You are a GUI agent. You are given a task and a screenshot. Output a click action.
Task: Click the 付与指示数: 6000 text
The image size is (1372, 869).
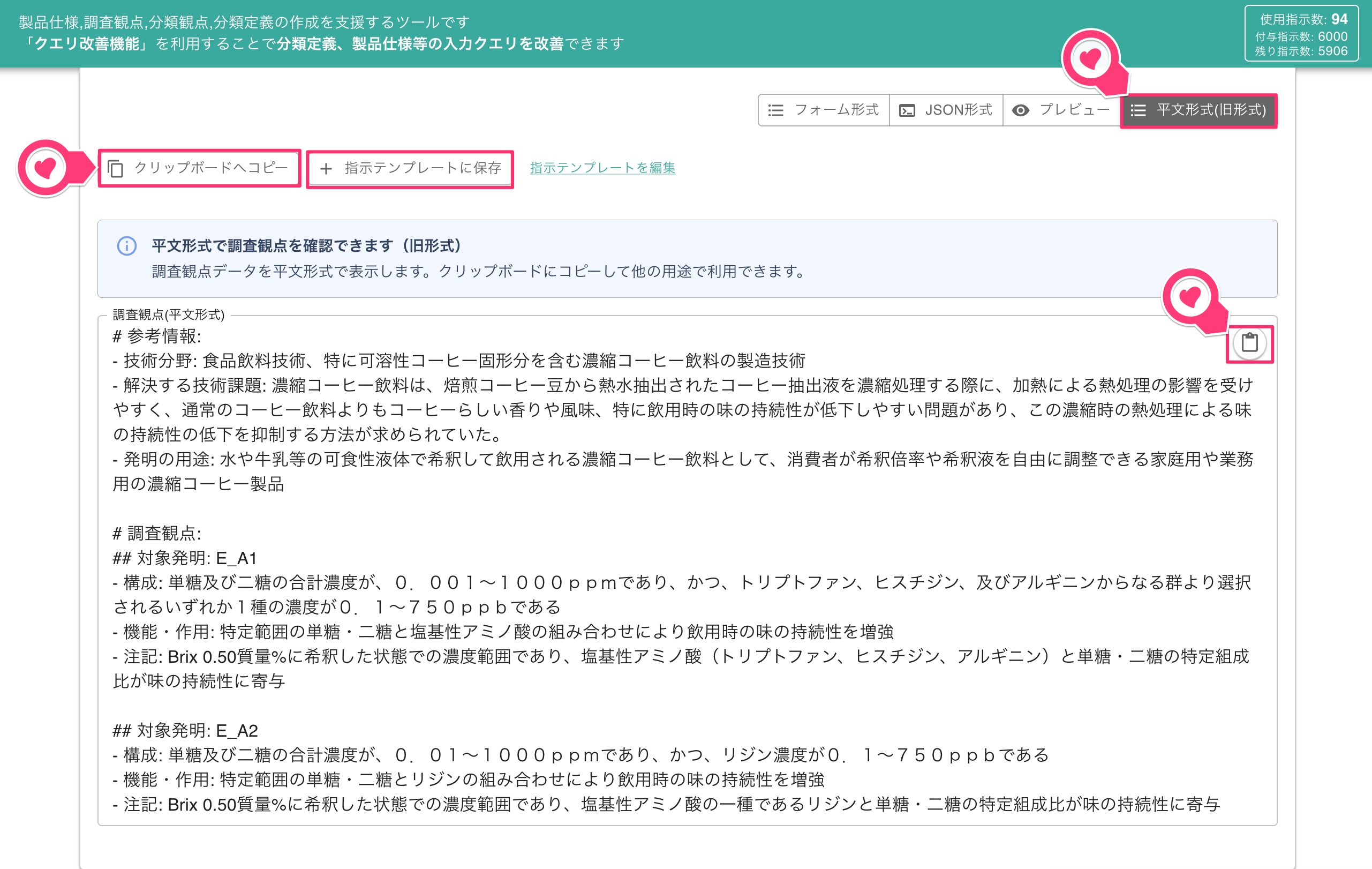[1301, 36]
